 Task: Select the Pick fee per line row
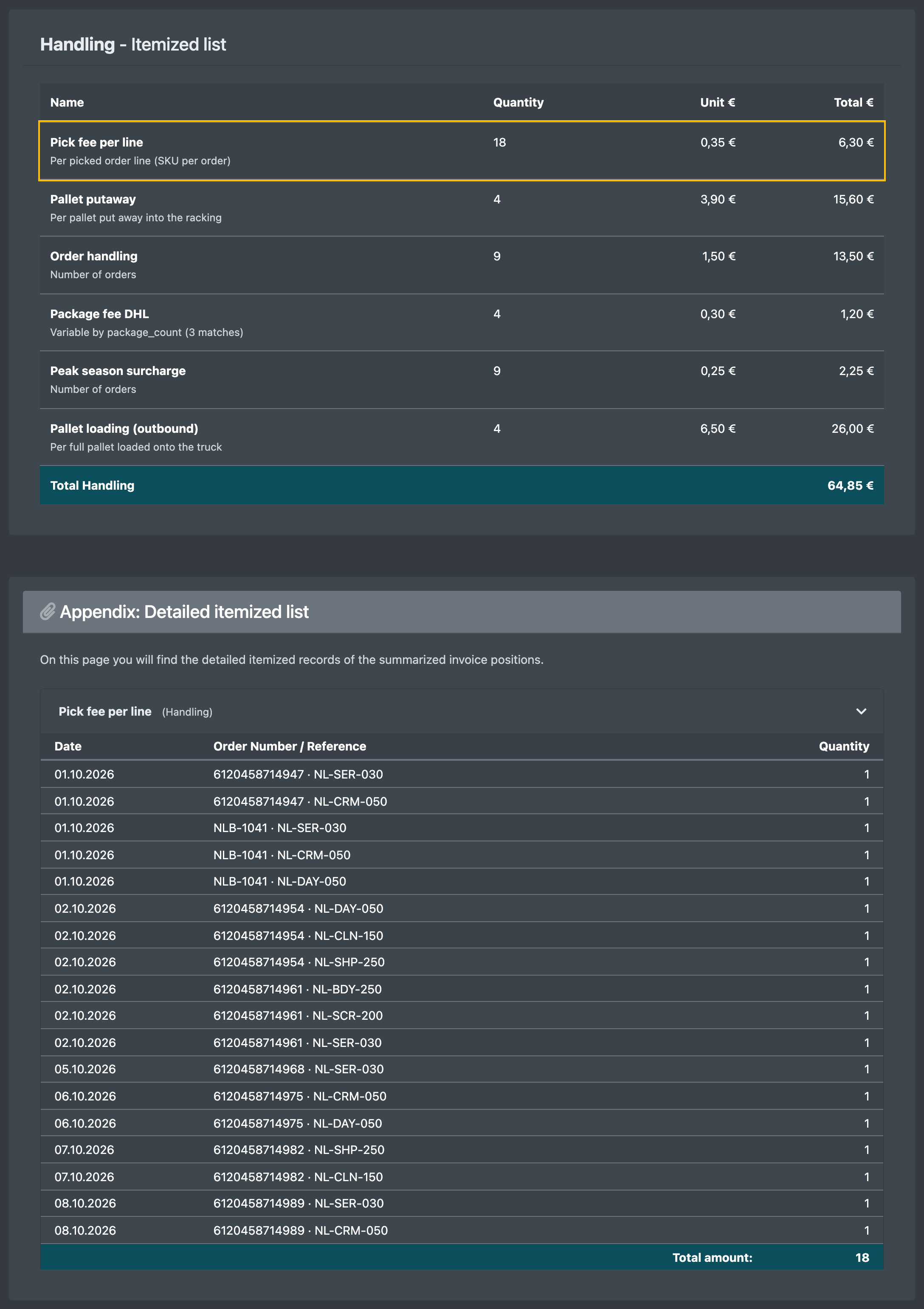[462, 151]
